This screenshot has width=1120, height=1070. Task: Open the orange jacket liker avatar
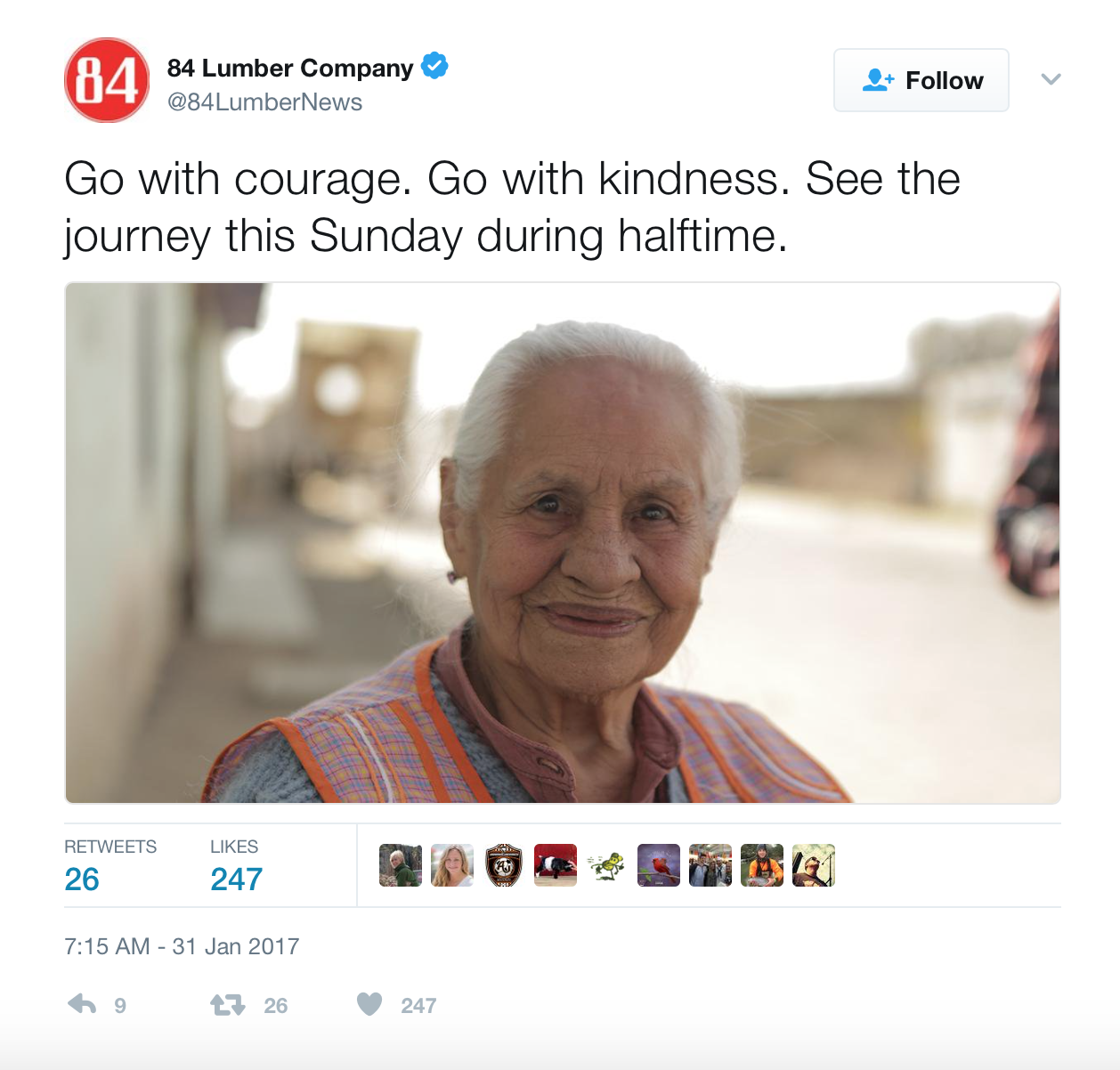click(x=762, y=865)
